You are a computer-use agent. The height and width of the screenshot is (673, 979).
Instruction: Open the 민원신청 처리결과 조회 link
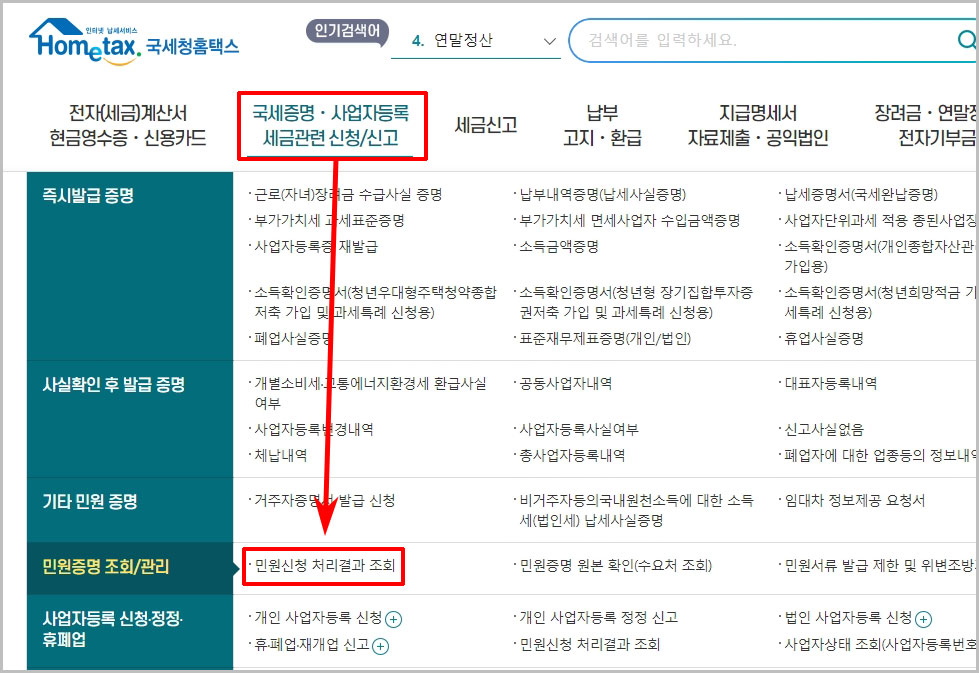[322, 565]
